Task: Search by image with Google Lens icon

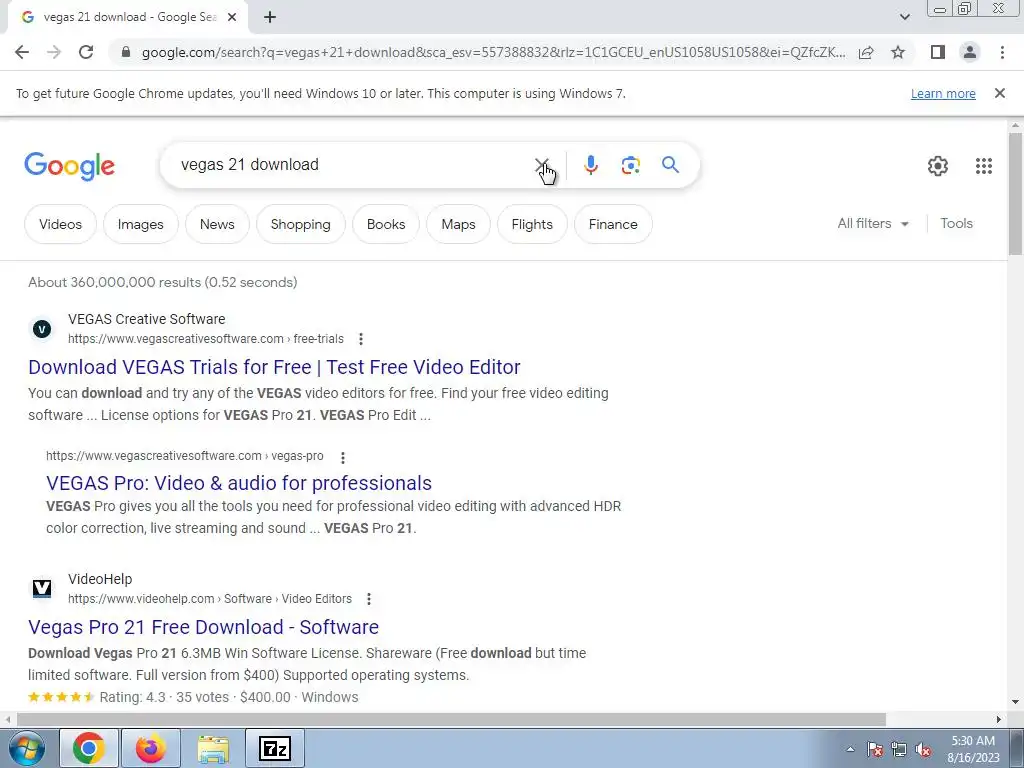Action: point(630,165)
